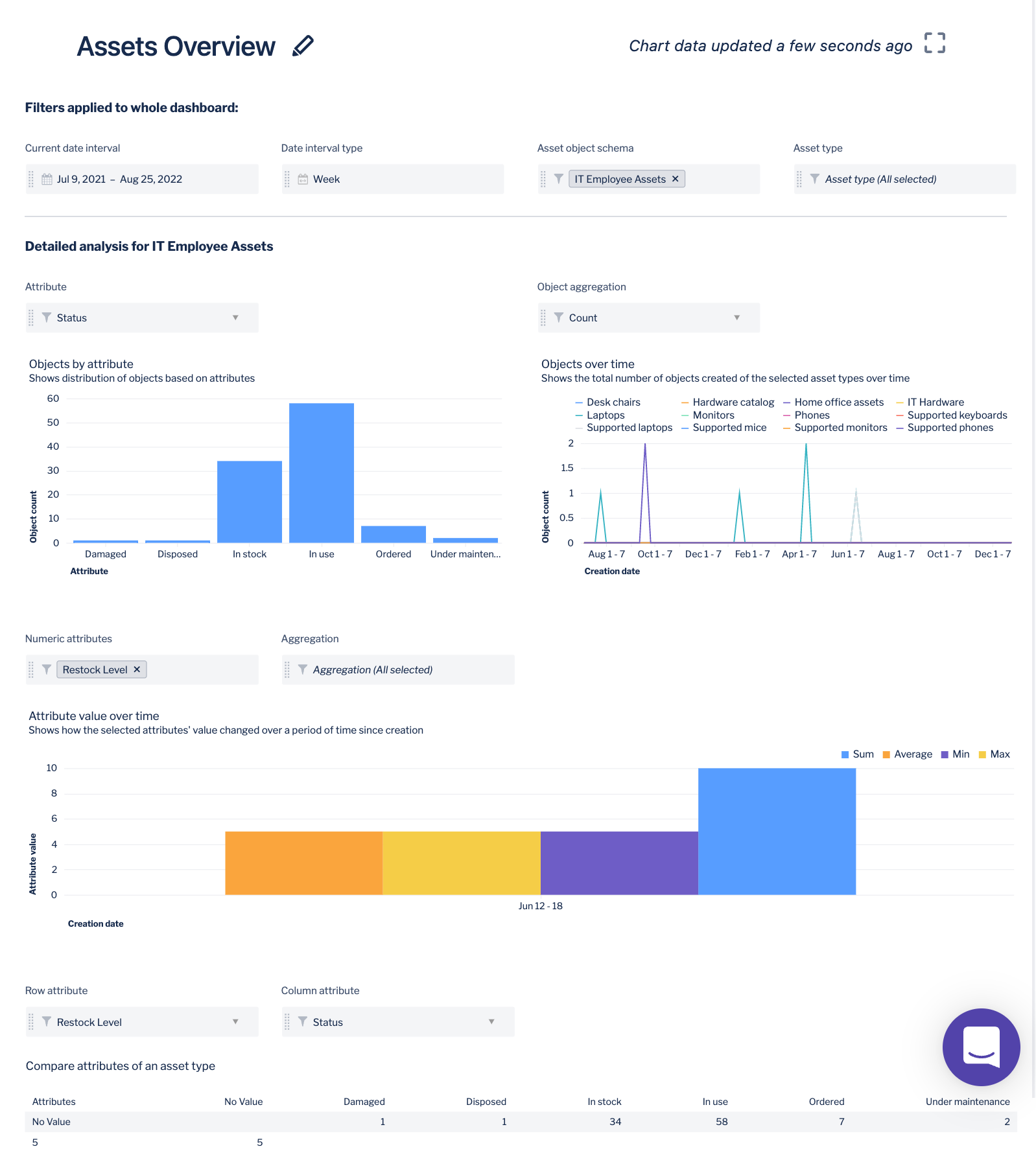Click the pencil edit icon beside Assets Overview
The height and width of the screenshot is (1151, 1036).
click(x=303, y=46)
